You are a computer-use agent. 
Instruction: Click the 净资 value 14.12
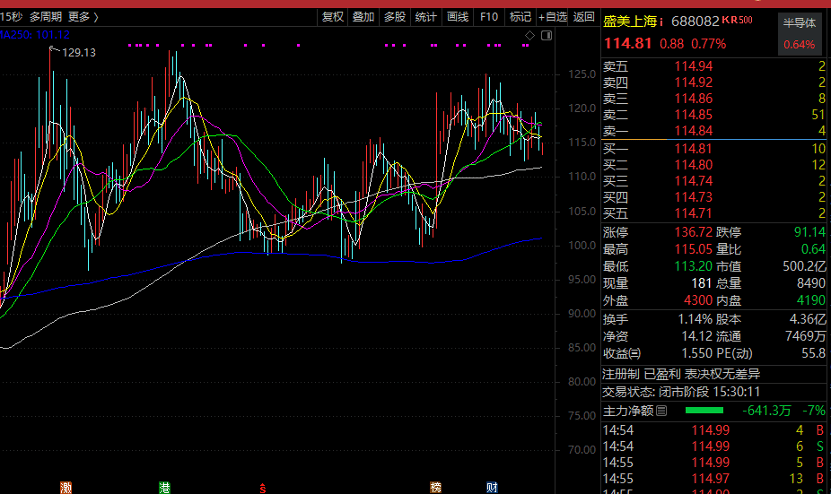pyautogui.click(x=697, y=336)
